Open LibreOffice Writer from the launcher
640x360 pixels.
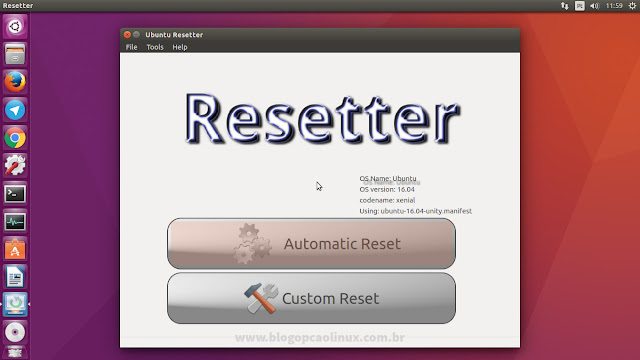point(15,277)
